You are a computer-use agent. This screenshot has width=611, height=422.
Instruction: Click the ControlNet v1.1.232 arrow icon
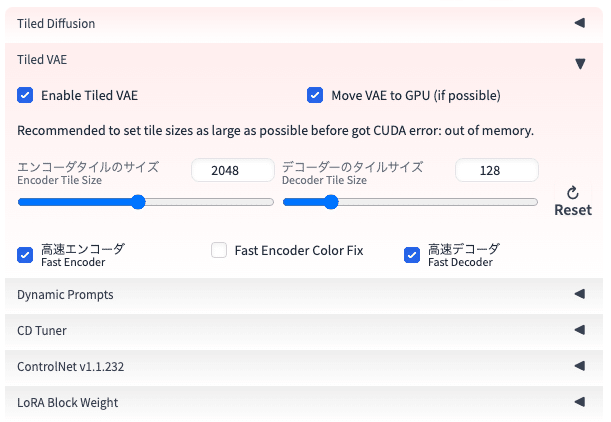[x=580, y=366]
